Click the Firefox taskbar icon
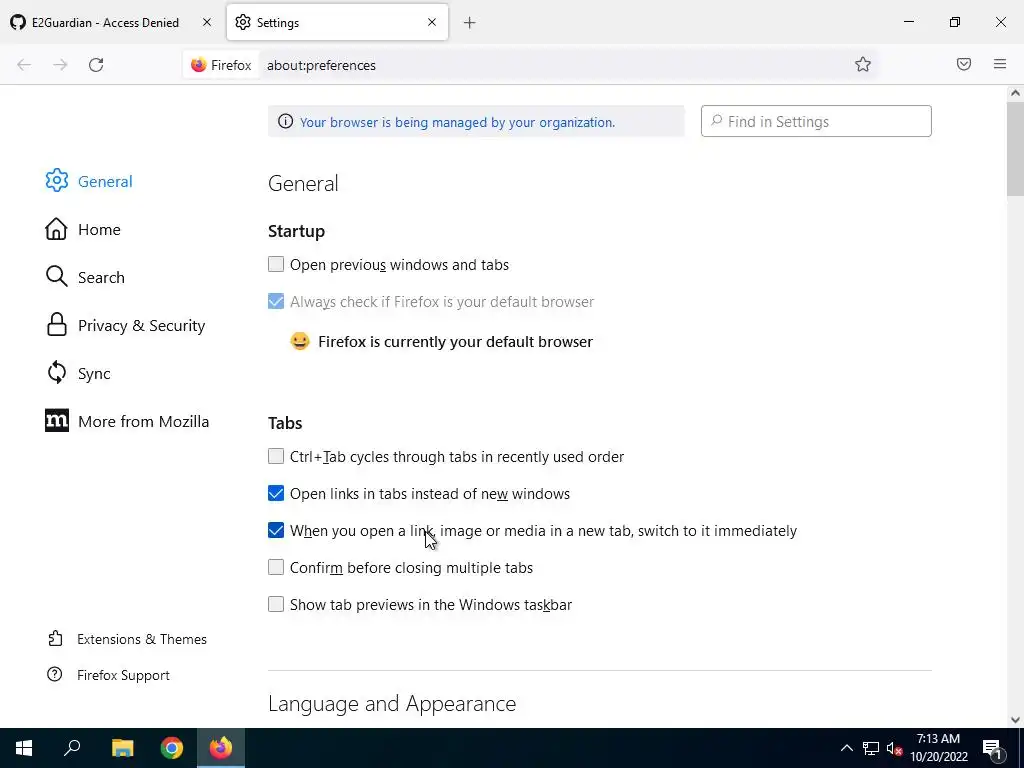1024x768 pixels. [x=221, y=748]
